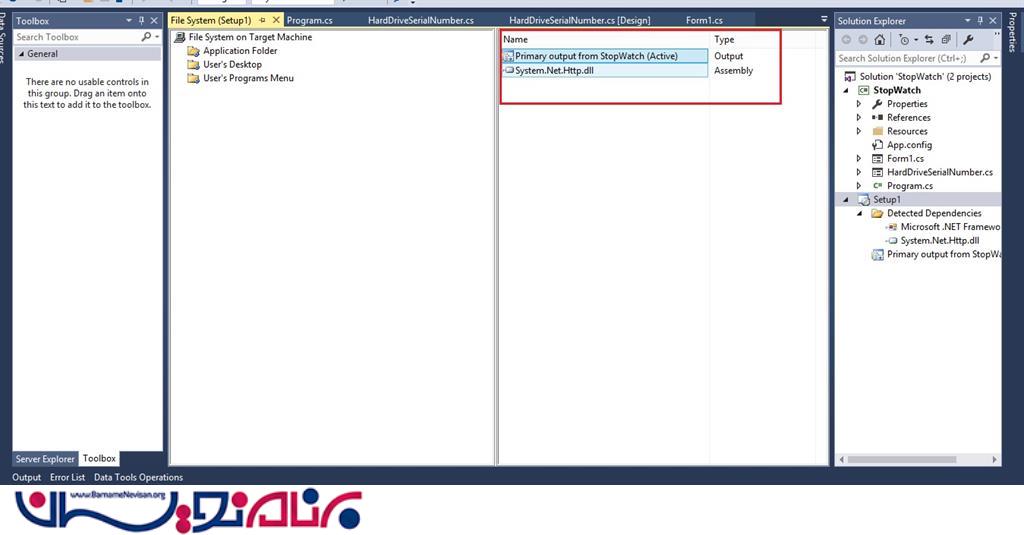Open the Toolbox window options dropdown arrow

tap(129, 21)
